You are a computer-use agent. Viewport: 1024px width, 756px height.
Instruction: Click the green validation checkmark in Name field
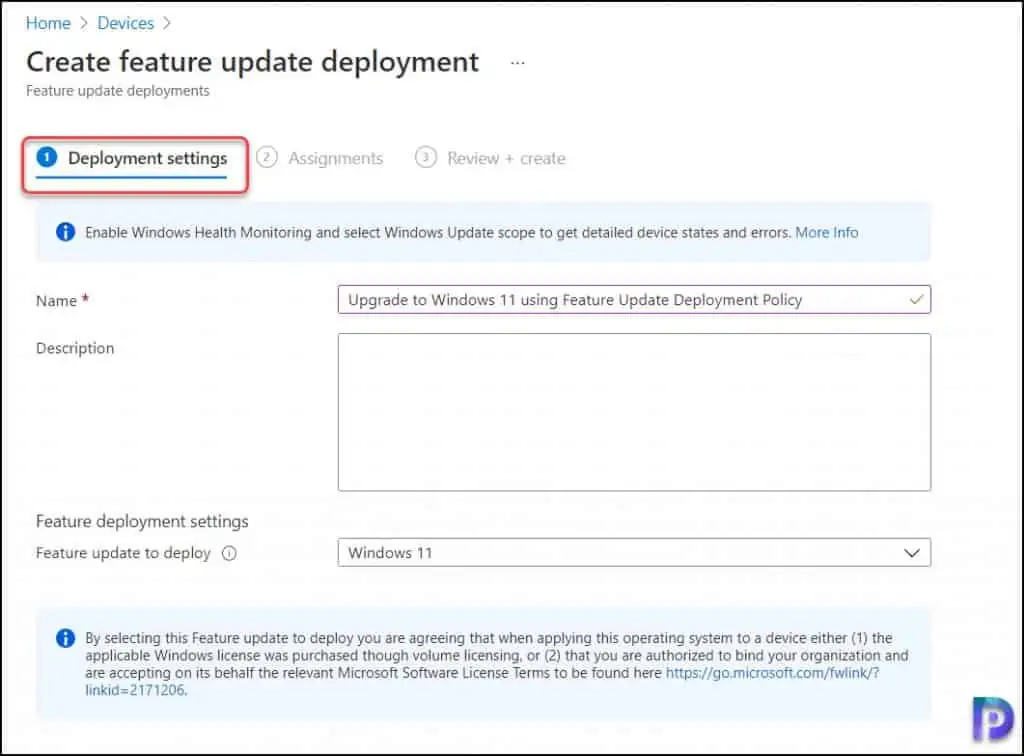pyautogui.click(x=916, y=300)
